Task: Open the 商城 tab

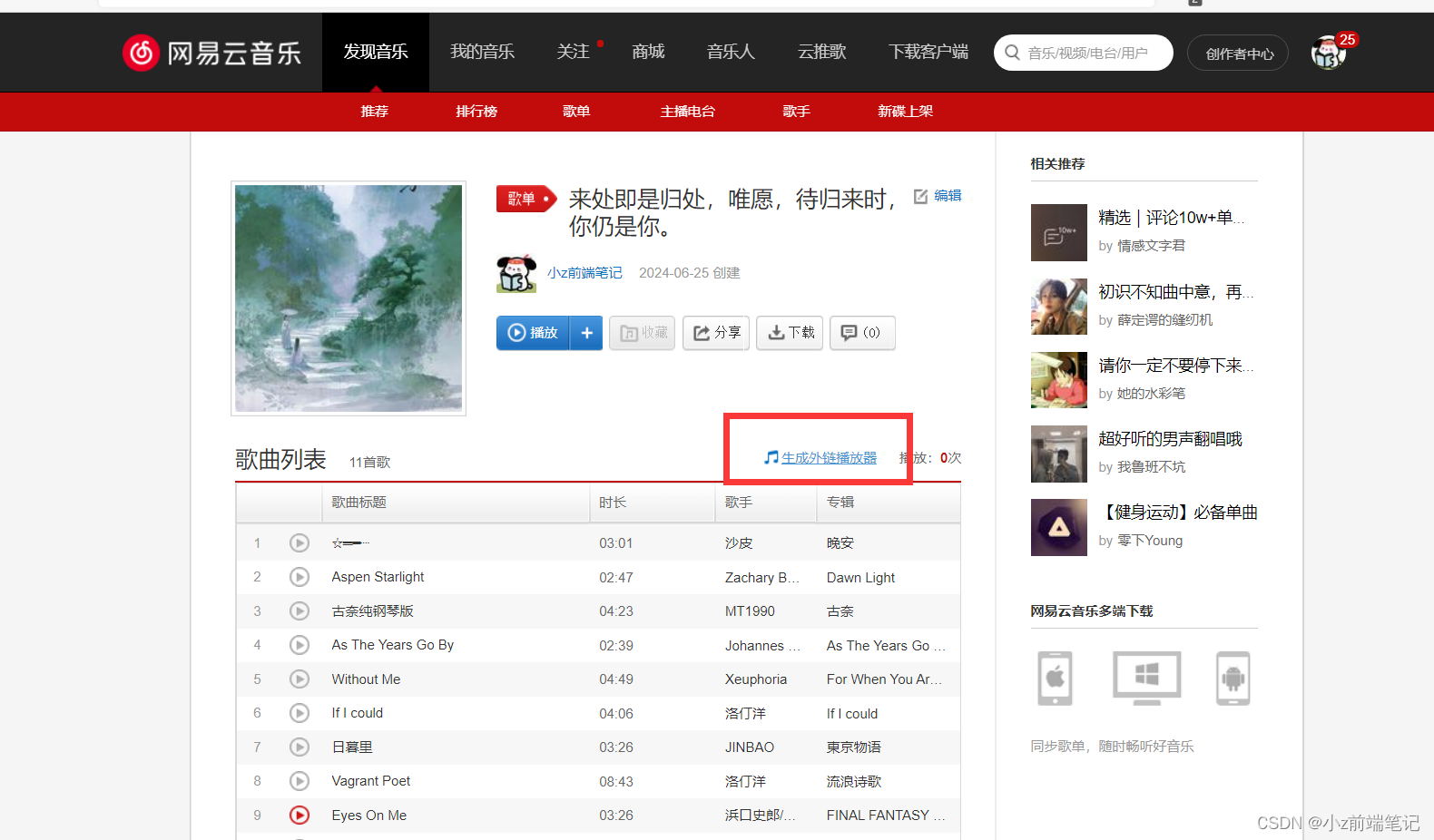Action: (x=649, y=52)
